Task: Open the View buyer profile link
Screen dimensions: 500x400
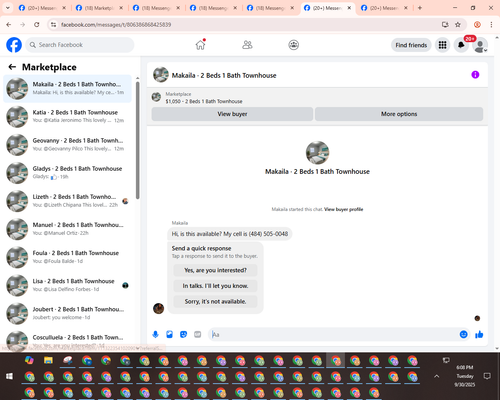Action: coord(343,209)
